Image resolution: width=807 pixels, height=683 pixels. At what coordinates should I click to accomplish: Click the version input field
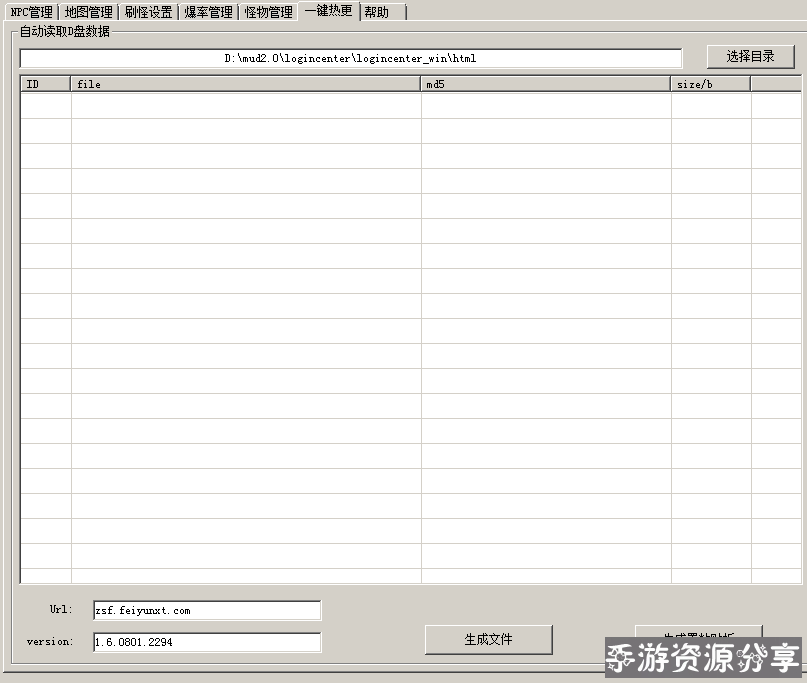[x=207, y=642]
